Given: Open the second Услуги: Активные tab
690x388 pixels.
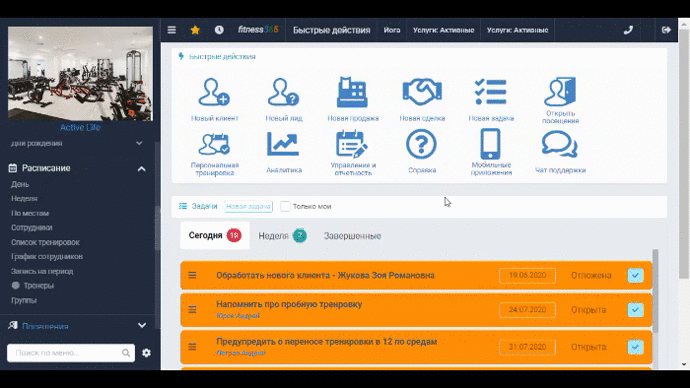Looking at the screenshot, I should [x=518, y=30].
